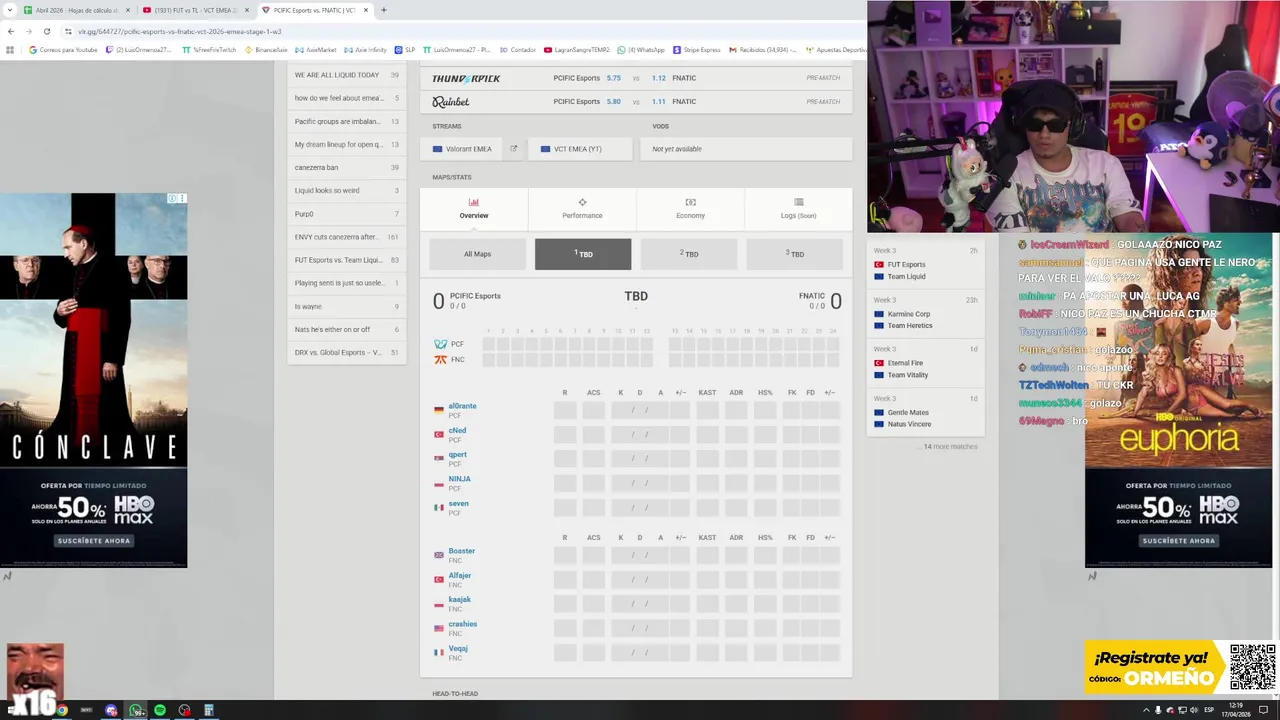
Task: Open the Chrome tab search dropdown
Action: [x=10, y=10]
